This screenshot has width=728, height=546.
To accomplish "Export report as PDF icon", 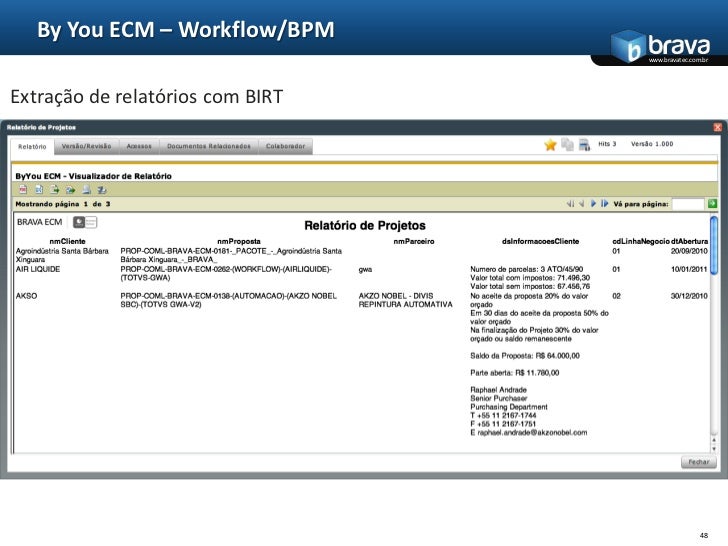I will 23,189.
